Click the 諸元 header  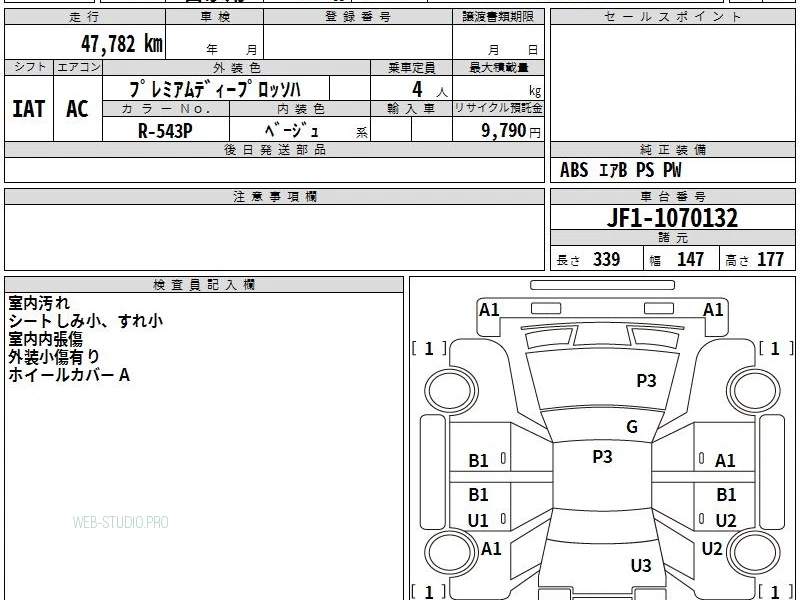click(x=672, y=238)
